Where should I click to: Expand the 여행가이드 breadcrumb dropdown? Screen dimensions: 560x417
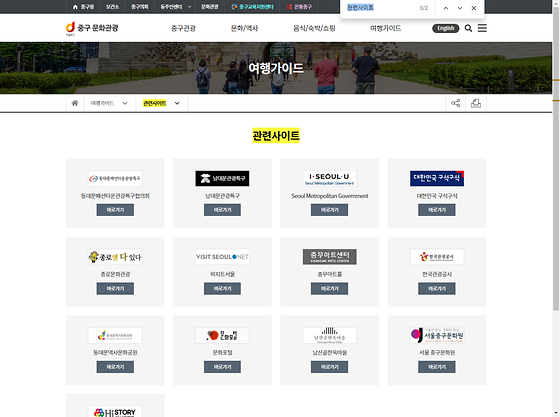(109, 103)
